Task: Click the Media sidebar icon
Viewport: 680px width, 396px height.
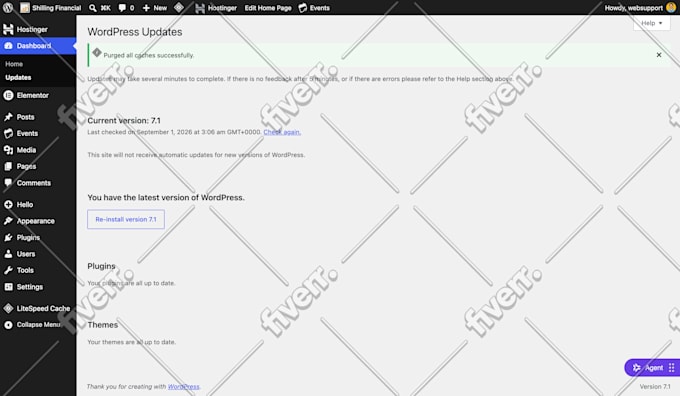Action: tap(8, 150)
